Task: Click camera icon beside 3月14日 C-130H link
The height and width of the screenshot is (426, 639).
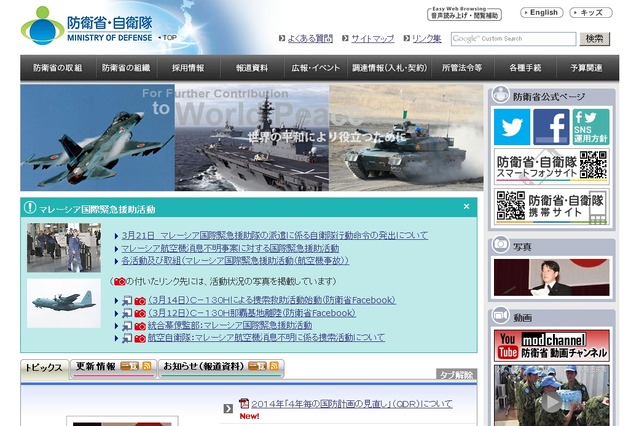Action: coord(140,301)
